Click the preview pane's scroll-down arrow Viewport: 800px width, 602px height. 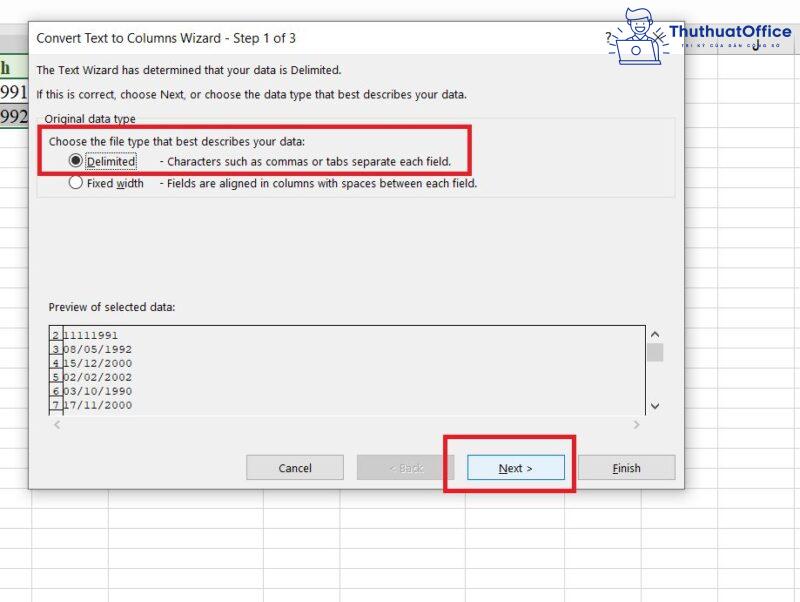point(655,406)
